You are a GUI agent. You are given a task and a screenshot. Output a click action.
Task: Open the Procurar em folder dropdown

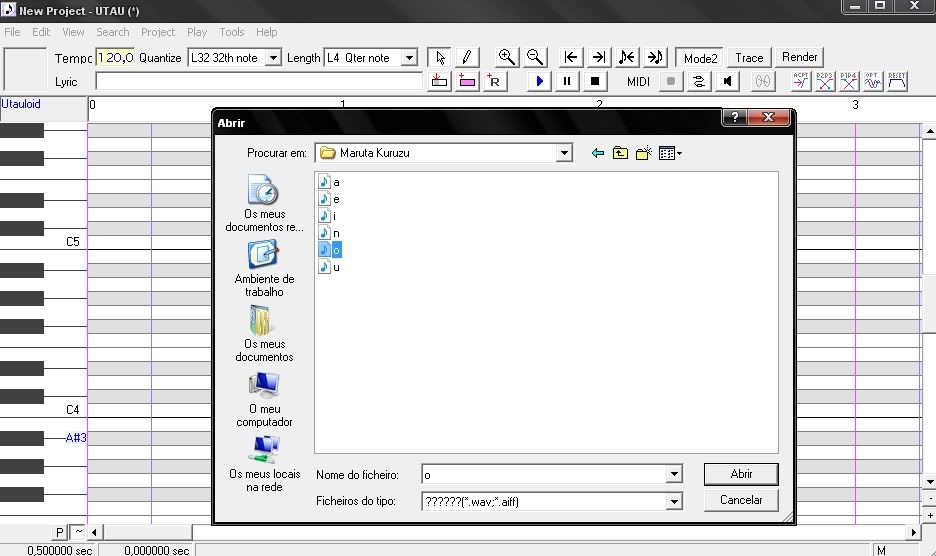click(564, 153)
